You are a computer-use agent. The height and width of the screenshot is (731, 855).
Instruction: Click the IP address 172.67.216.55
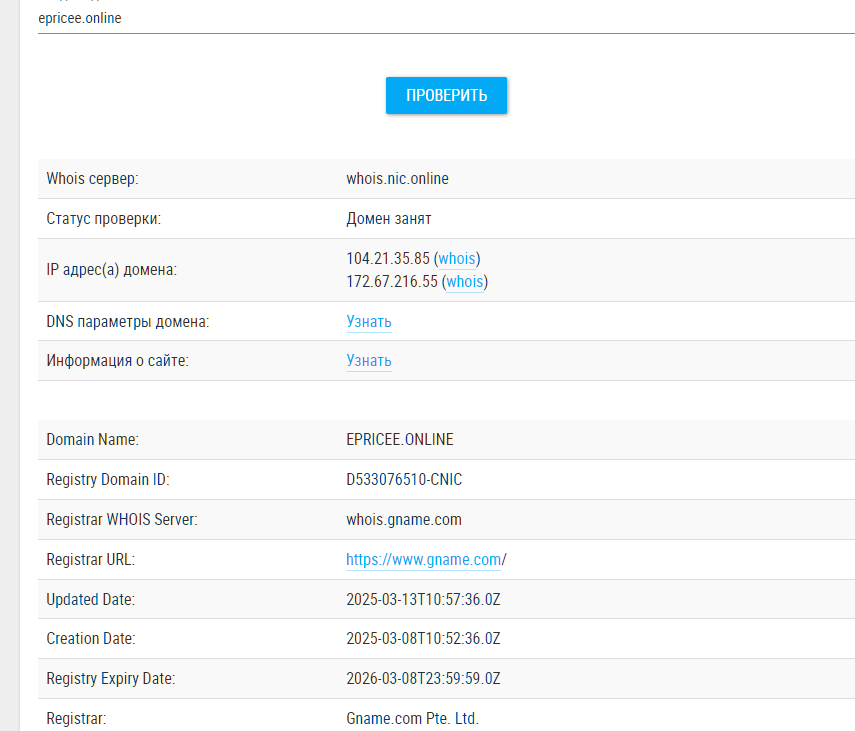(392, 282)
